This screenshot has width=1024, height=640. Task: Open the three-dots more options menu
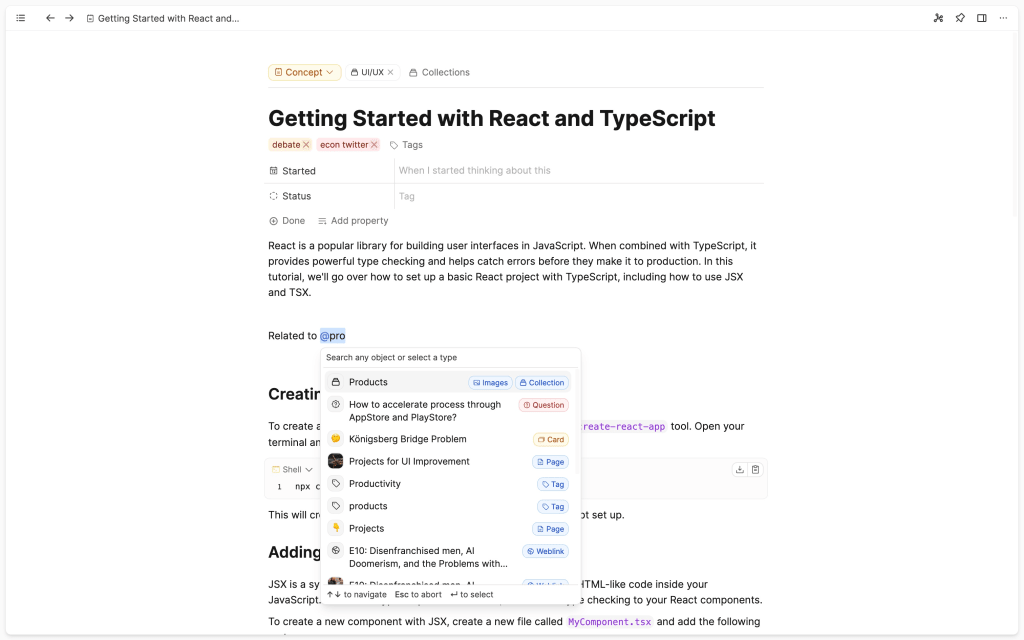(1003, 18)
